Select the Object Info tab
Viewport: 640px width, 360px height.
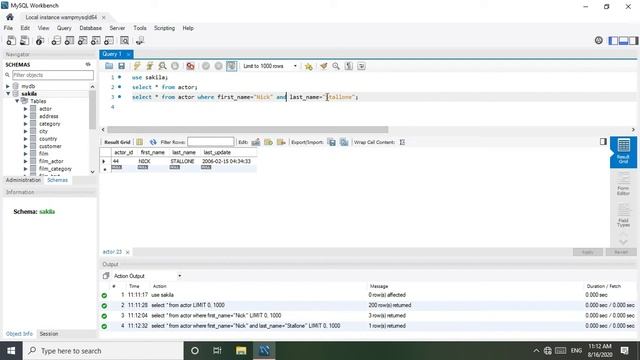click(x=19, y=333)
